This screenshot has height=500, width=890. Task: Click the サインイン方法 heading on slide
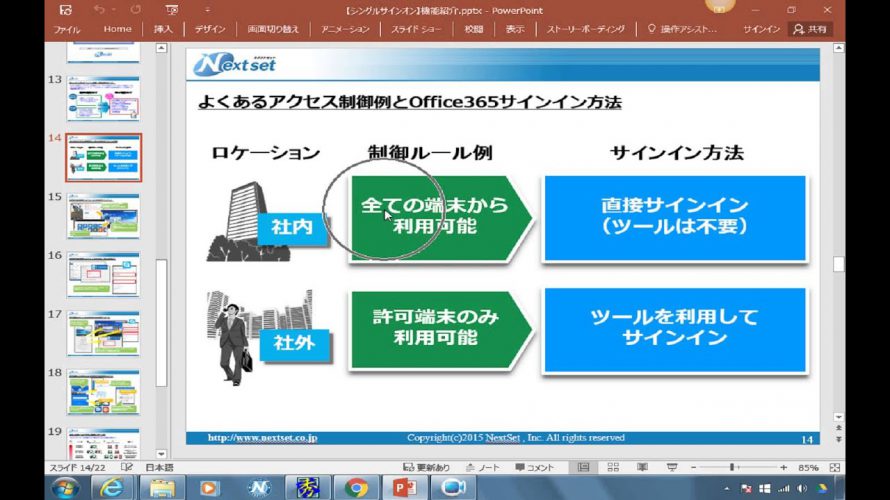[x=677, y=153]
